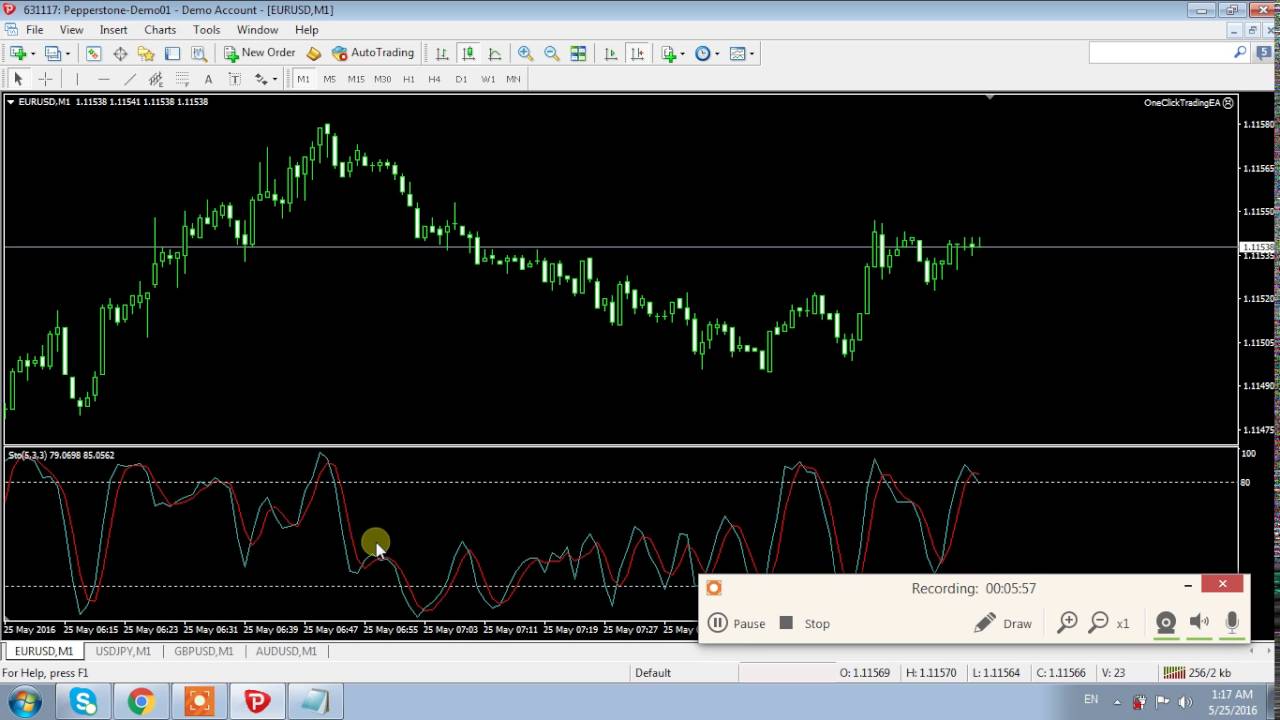Expand the New Chart dropdown arrow
The image size is (1280, 720).
click(x=33, y=54)
